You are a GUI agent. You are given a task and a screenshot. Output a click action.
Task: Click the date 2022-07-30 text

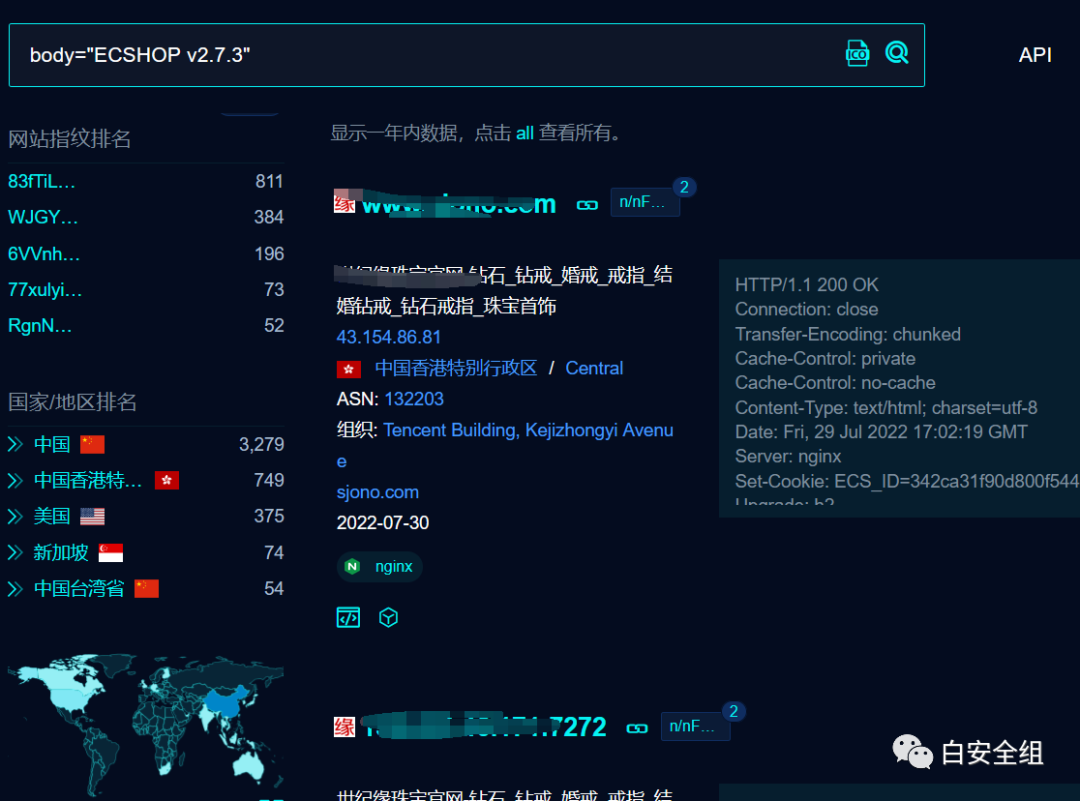click(x=383, y=523)
